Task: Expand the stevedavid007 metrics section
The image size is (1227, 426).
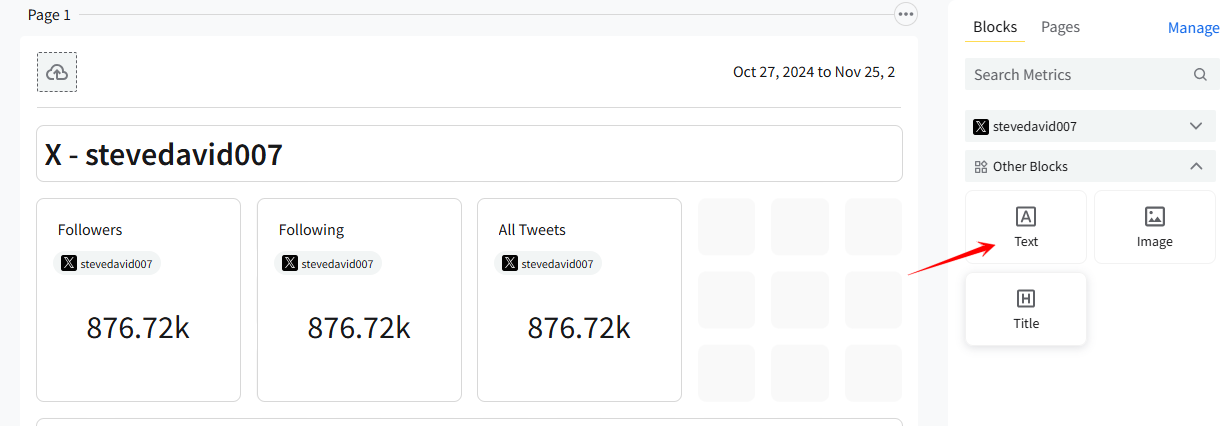Action: [x=1196, y=127]
